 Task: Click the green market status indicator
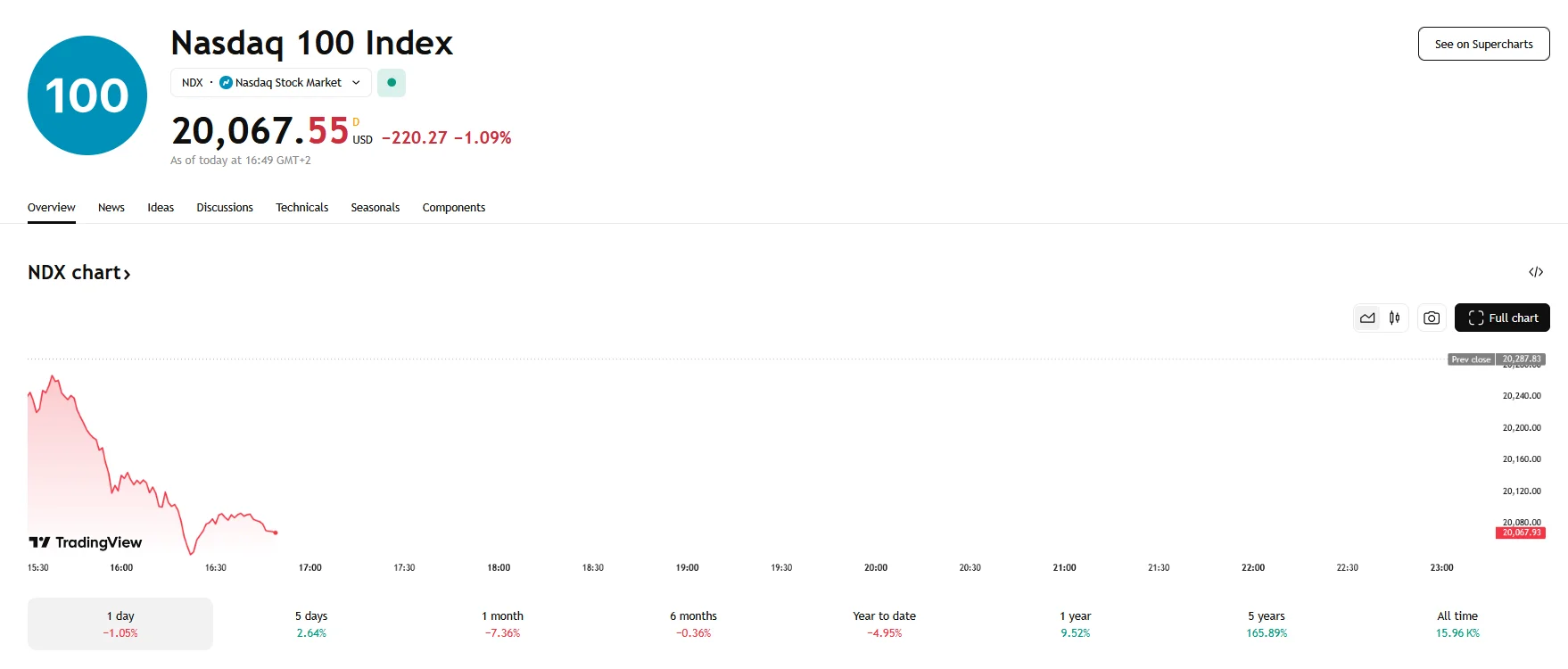point(392,83)
